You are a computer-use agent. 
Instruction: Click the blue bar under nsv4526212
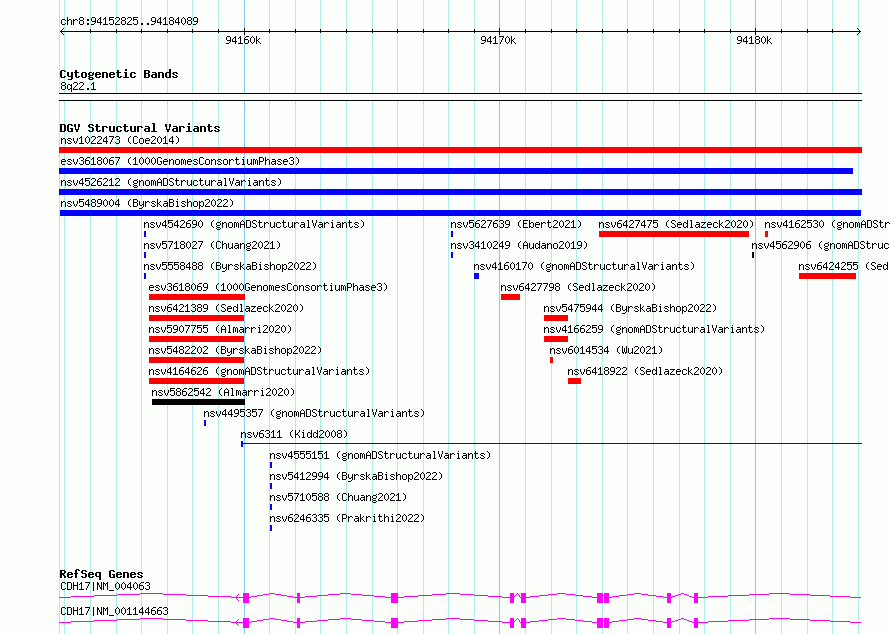pos(460,192)
